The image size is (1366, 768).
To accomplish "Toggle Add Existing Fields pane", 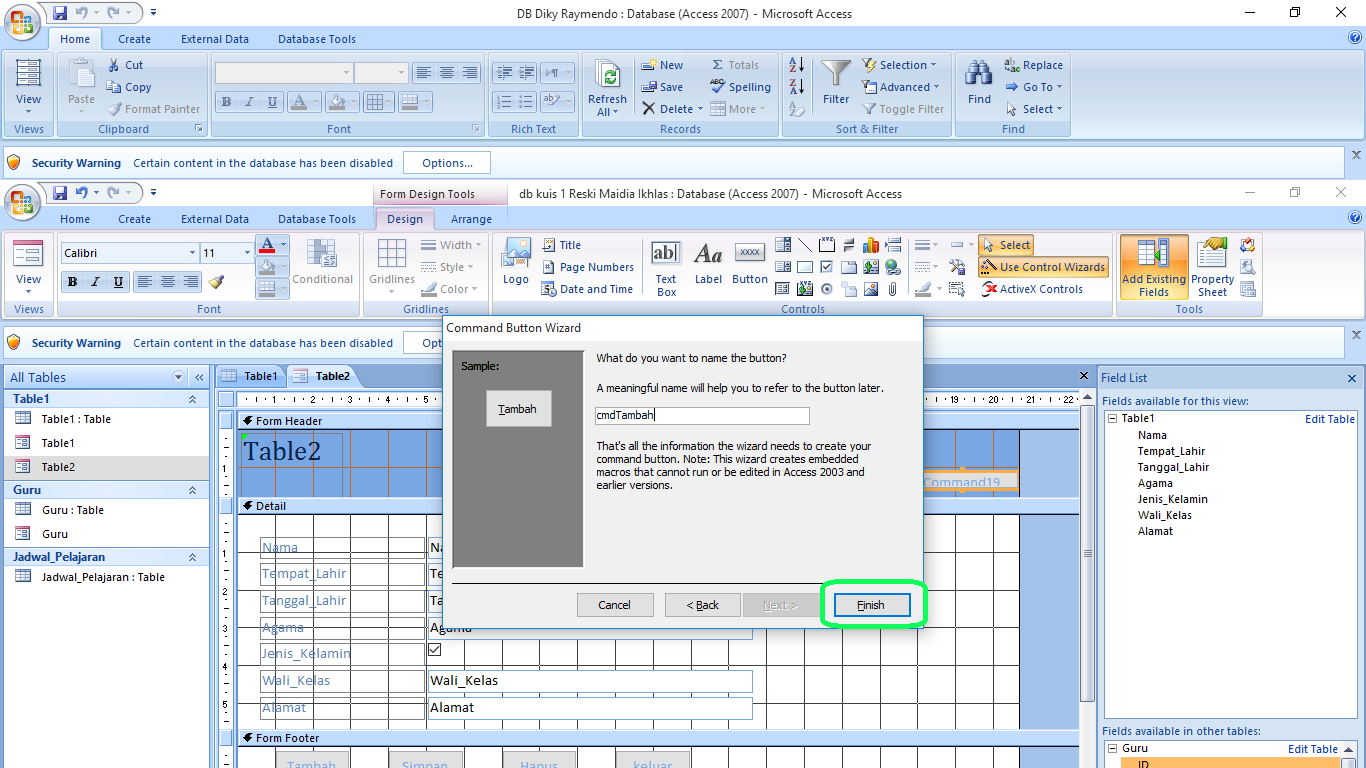I will tap(1154, 267).
